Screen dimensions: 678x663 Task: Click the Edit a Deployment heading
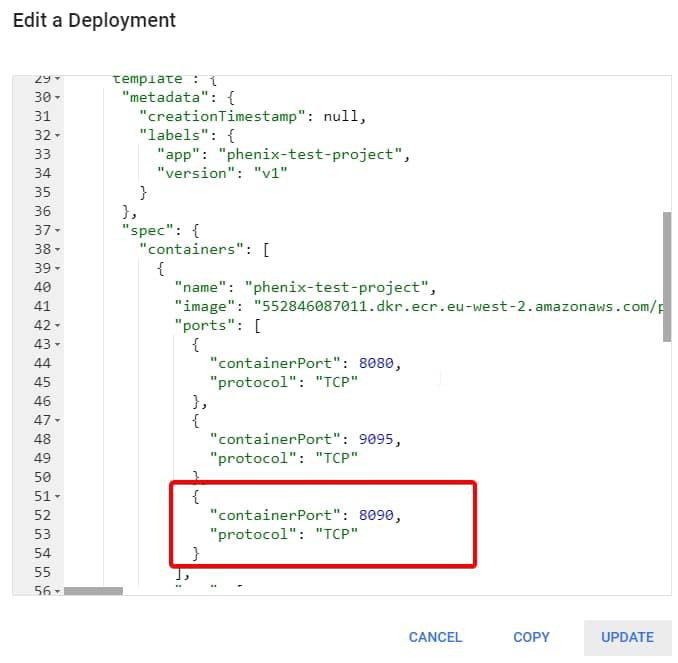coord(94,20)
